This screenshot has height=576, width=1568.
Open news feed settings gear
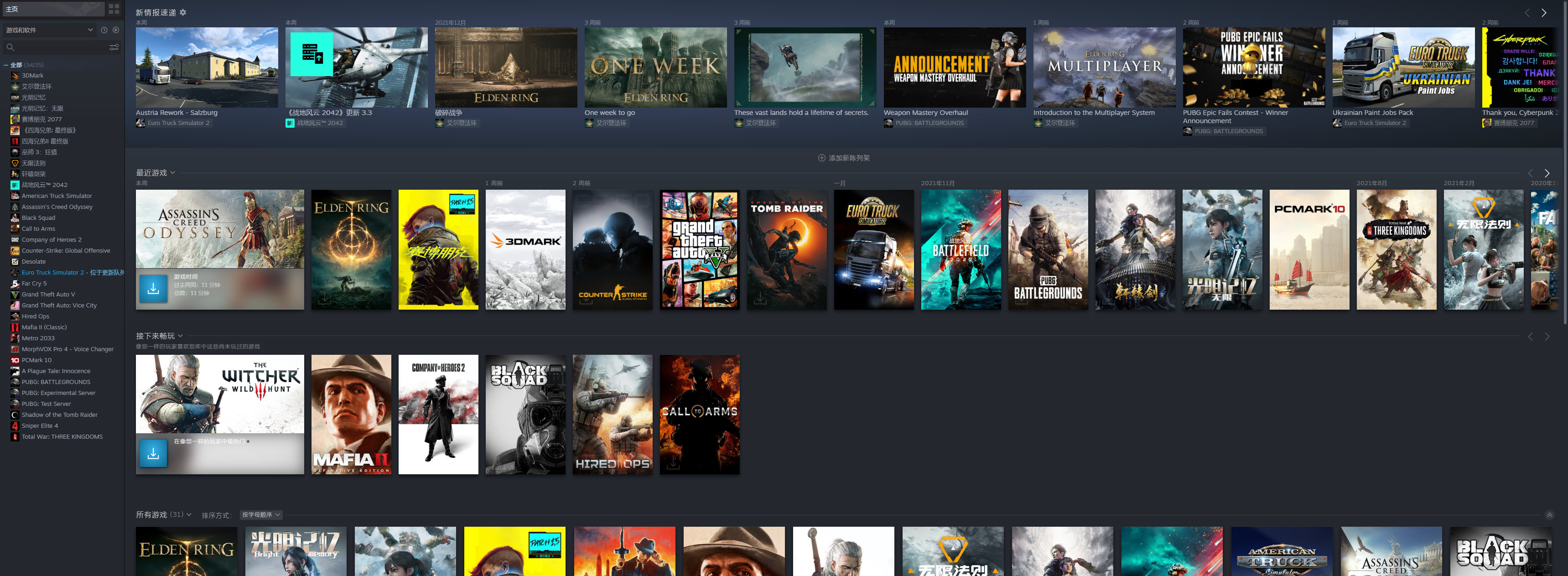click(x=183, y=12)
